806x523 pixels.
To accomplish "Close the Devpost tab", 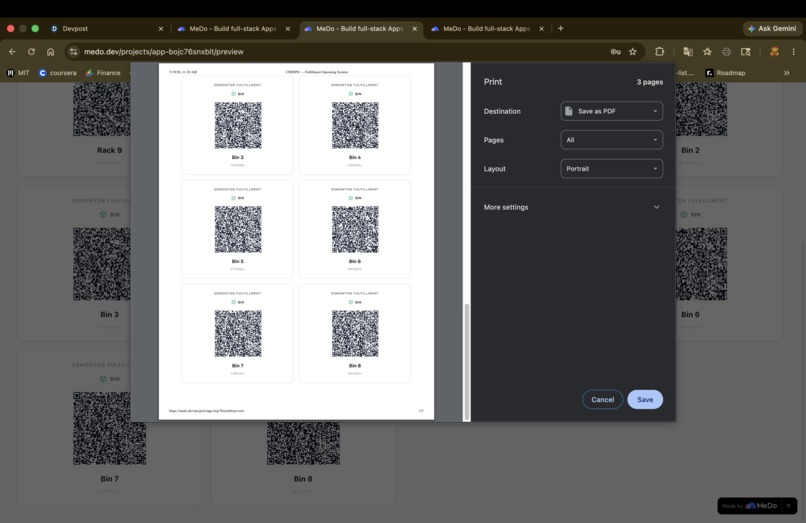I will (x=161, y=29).
